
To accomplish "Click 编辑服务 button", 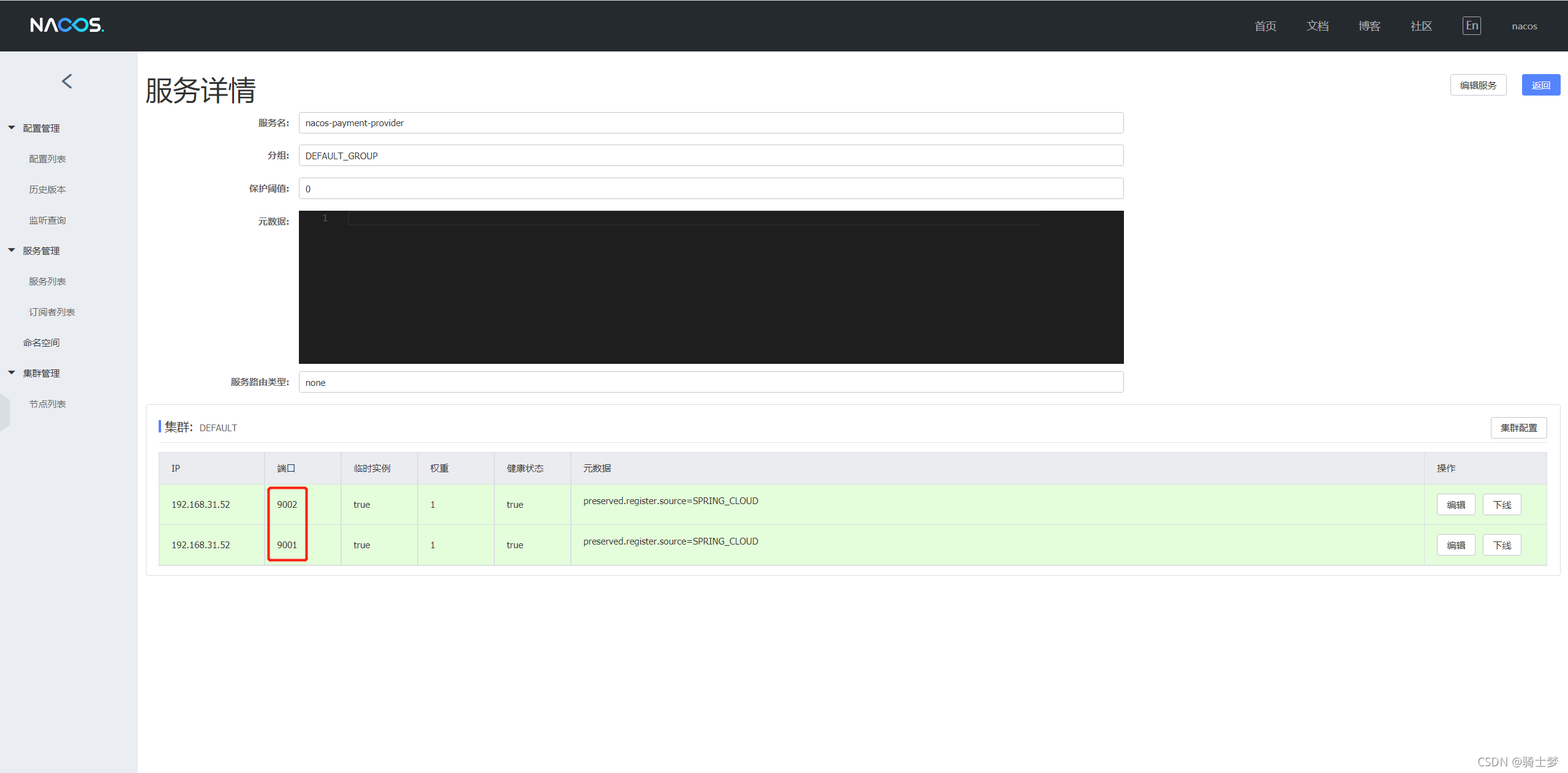I will point(1478,85).
